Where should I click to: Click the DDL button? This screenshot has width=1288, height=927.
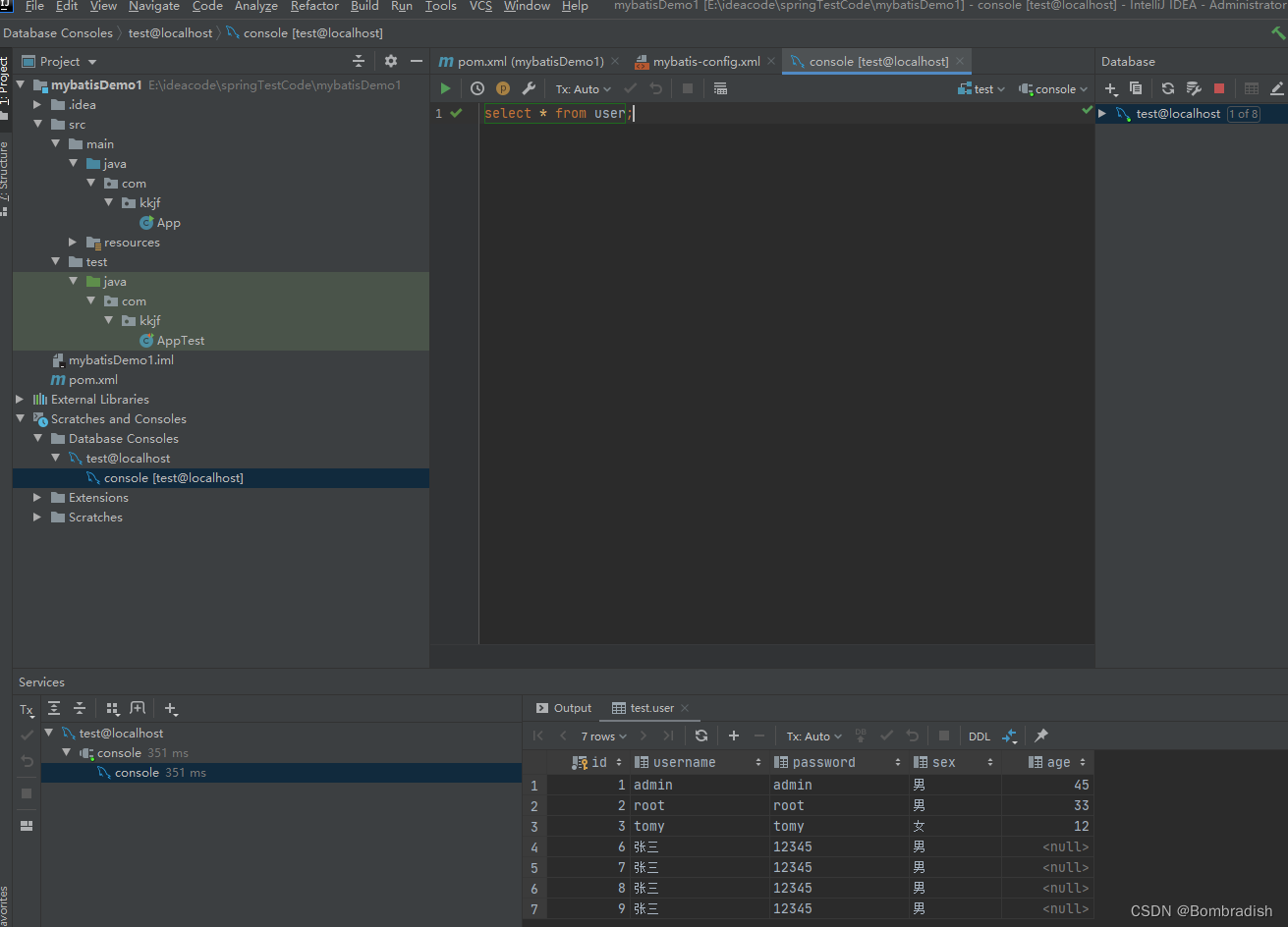point(980,736)
